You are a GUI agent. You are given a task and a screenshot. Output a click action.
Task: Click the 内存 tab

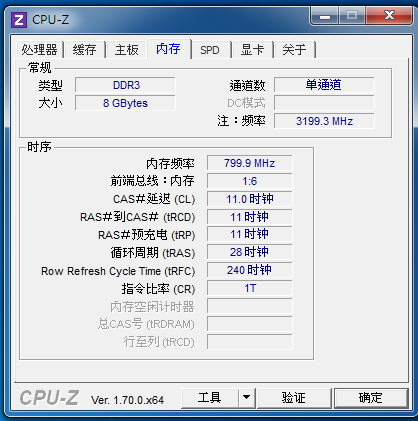tap(169, 49)
